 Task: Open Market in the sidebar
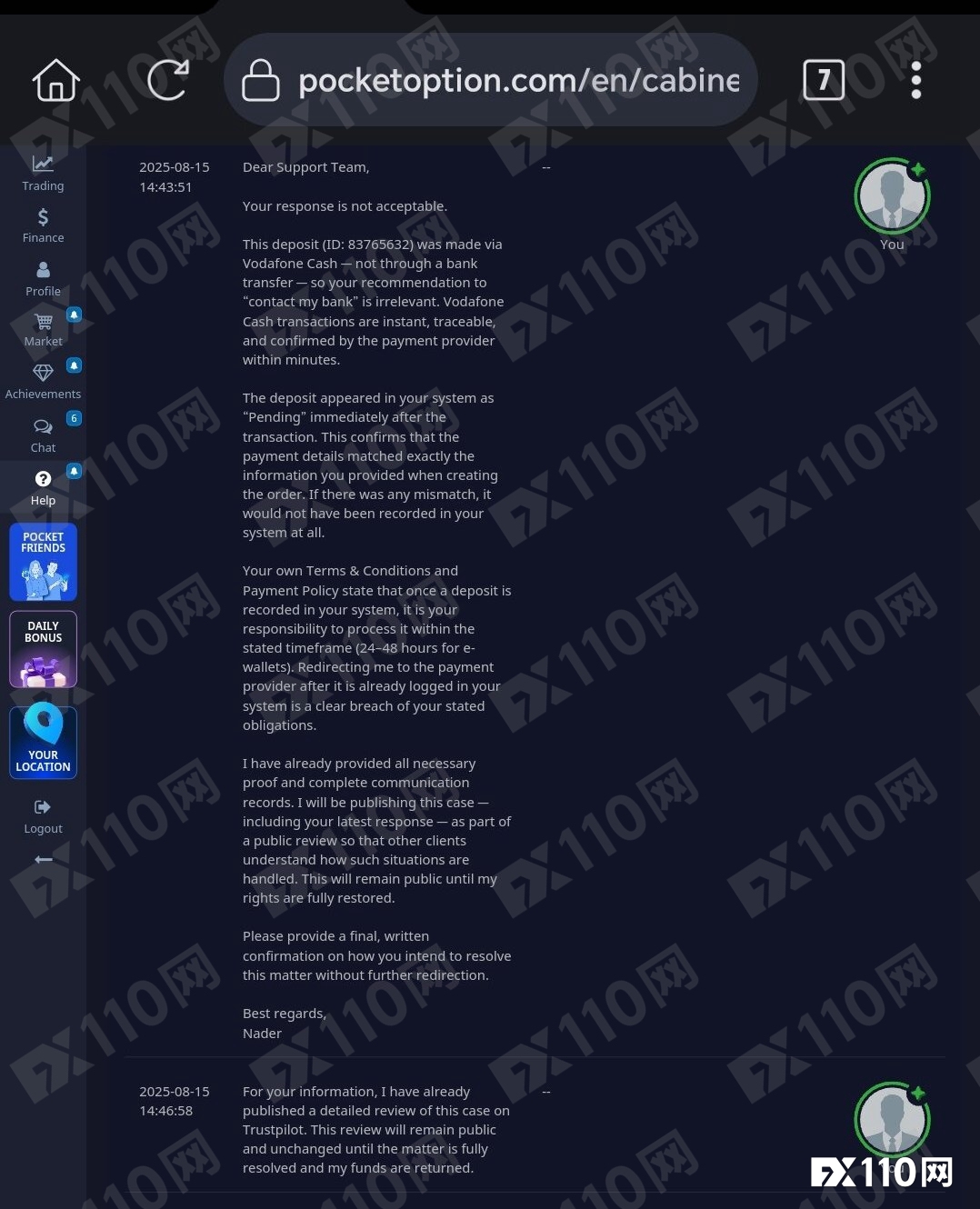point(43,329)
